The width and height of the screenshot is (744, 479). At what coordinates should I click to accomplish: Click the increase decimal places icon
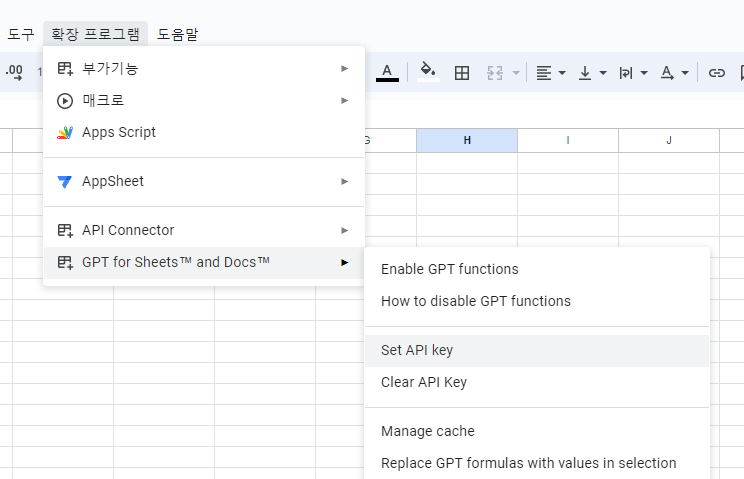tap(14, 73)
